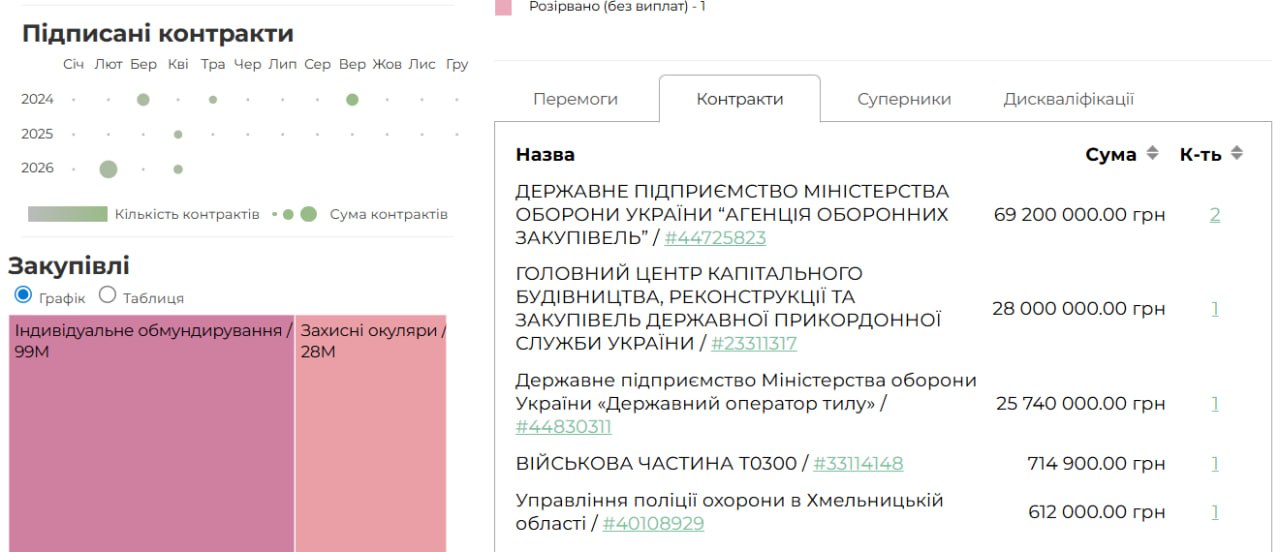This screenshot has width=1280, height=552.
Task: Click the large February 2026 contract bubble
Action: [108, 169]
